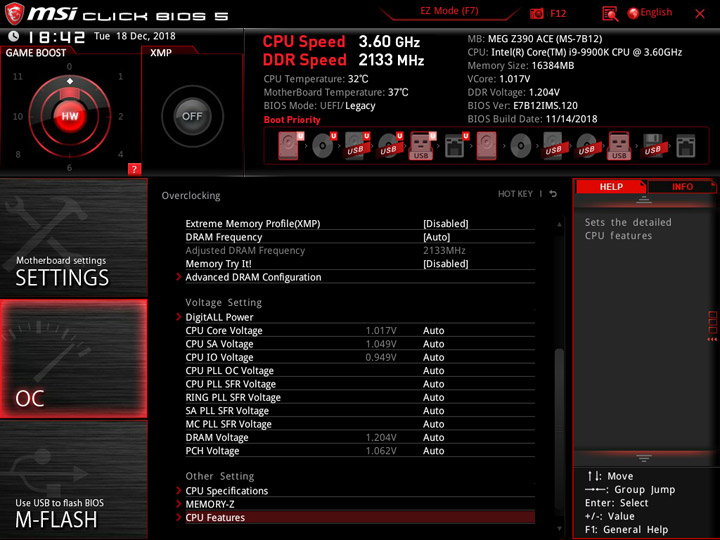Screen dimensions: 720x540
Task: Select the USB floppy boot icon
Action: [x=652, y=146]
